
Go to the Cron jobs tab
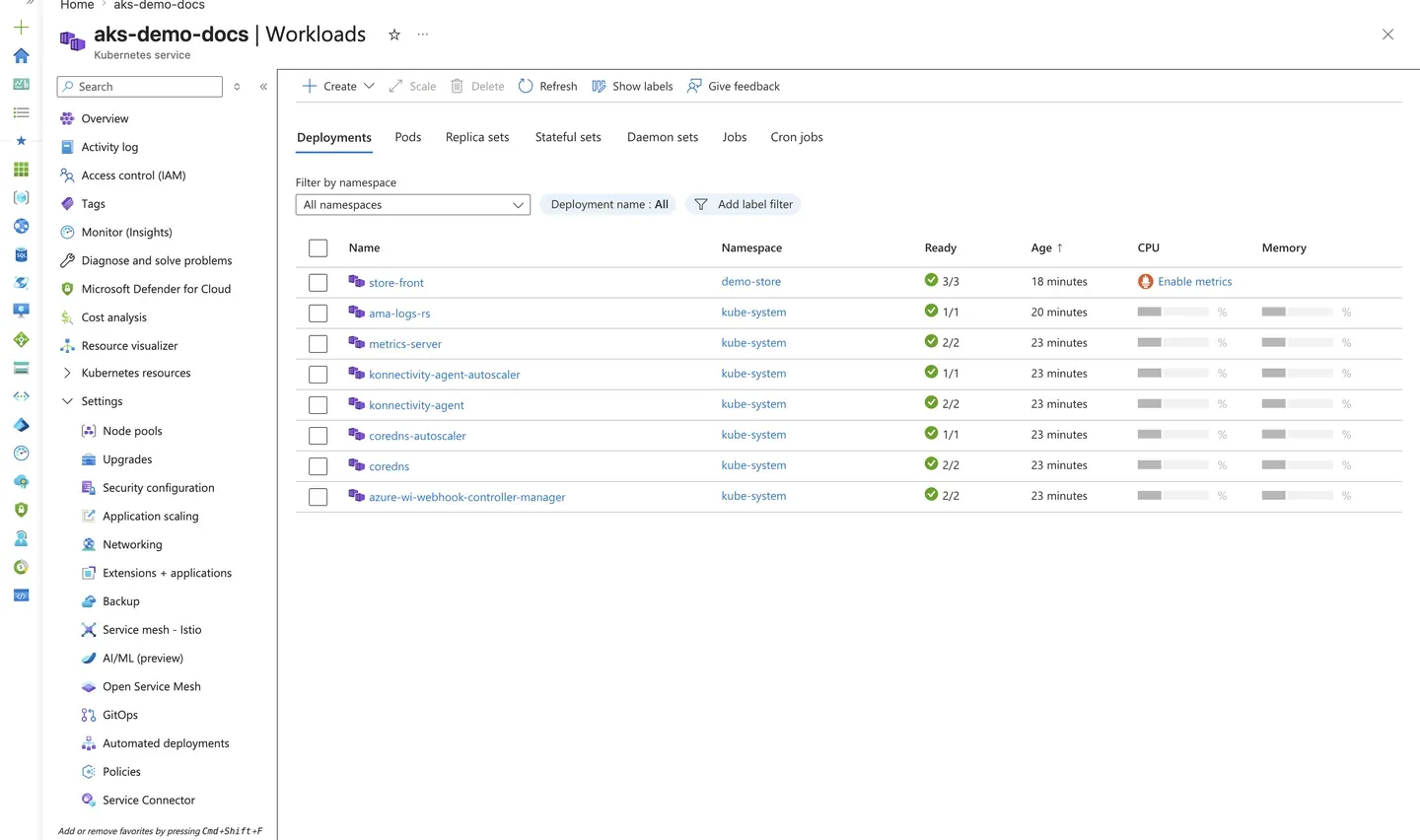pyautogui.click(x=797, y=137)
